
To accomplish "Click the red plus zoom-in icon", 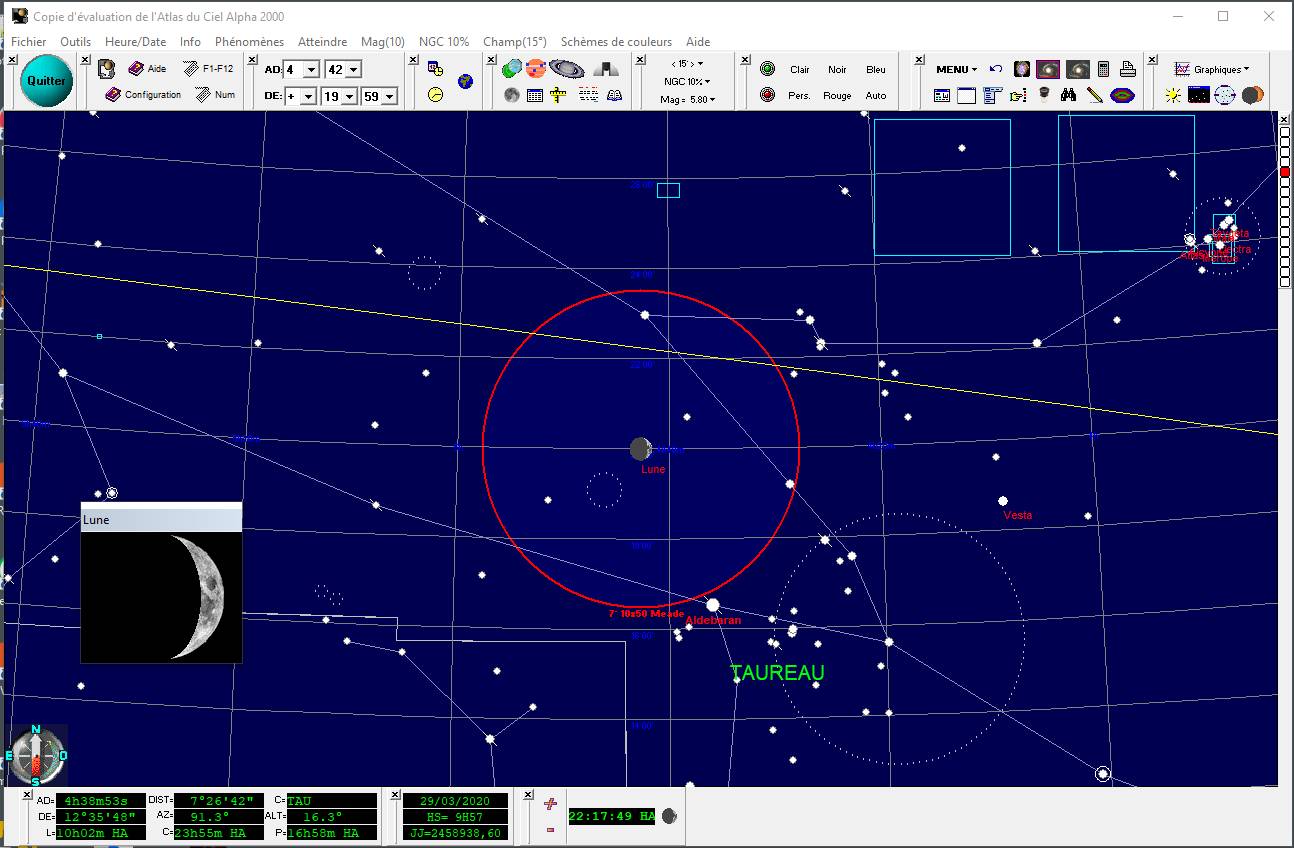I will [549, 803].
